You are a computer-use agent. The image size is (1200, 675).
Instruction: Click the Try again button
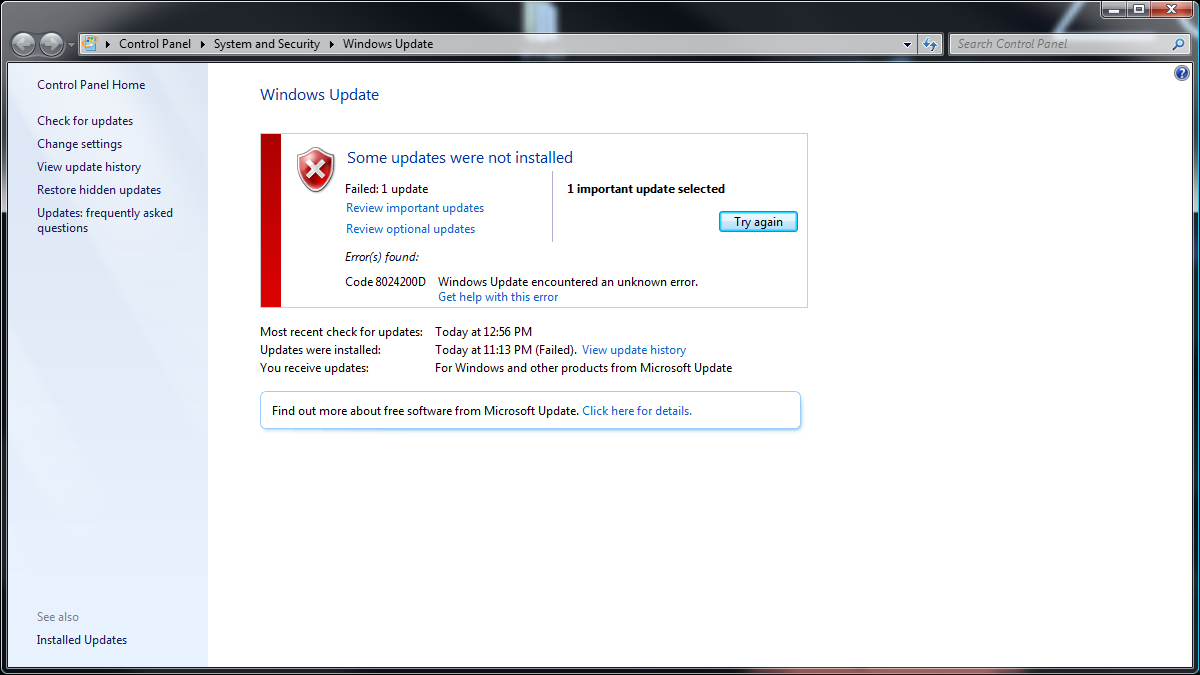tap(758, 222)
